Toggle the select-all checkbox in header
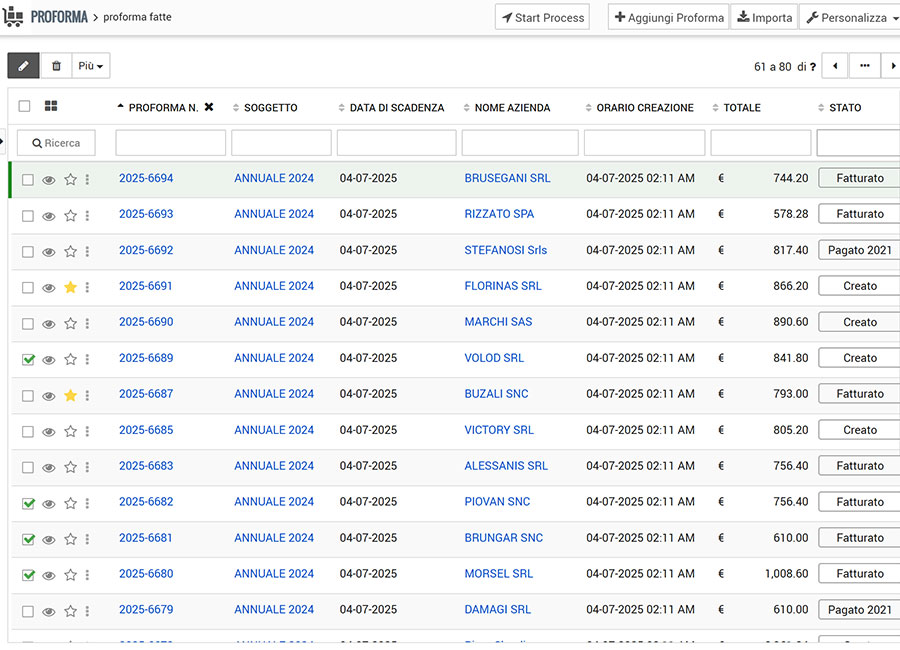This screenshot has height=650, width=900. point(25,107)
